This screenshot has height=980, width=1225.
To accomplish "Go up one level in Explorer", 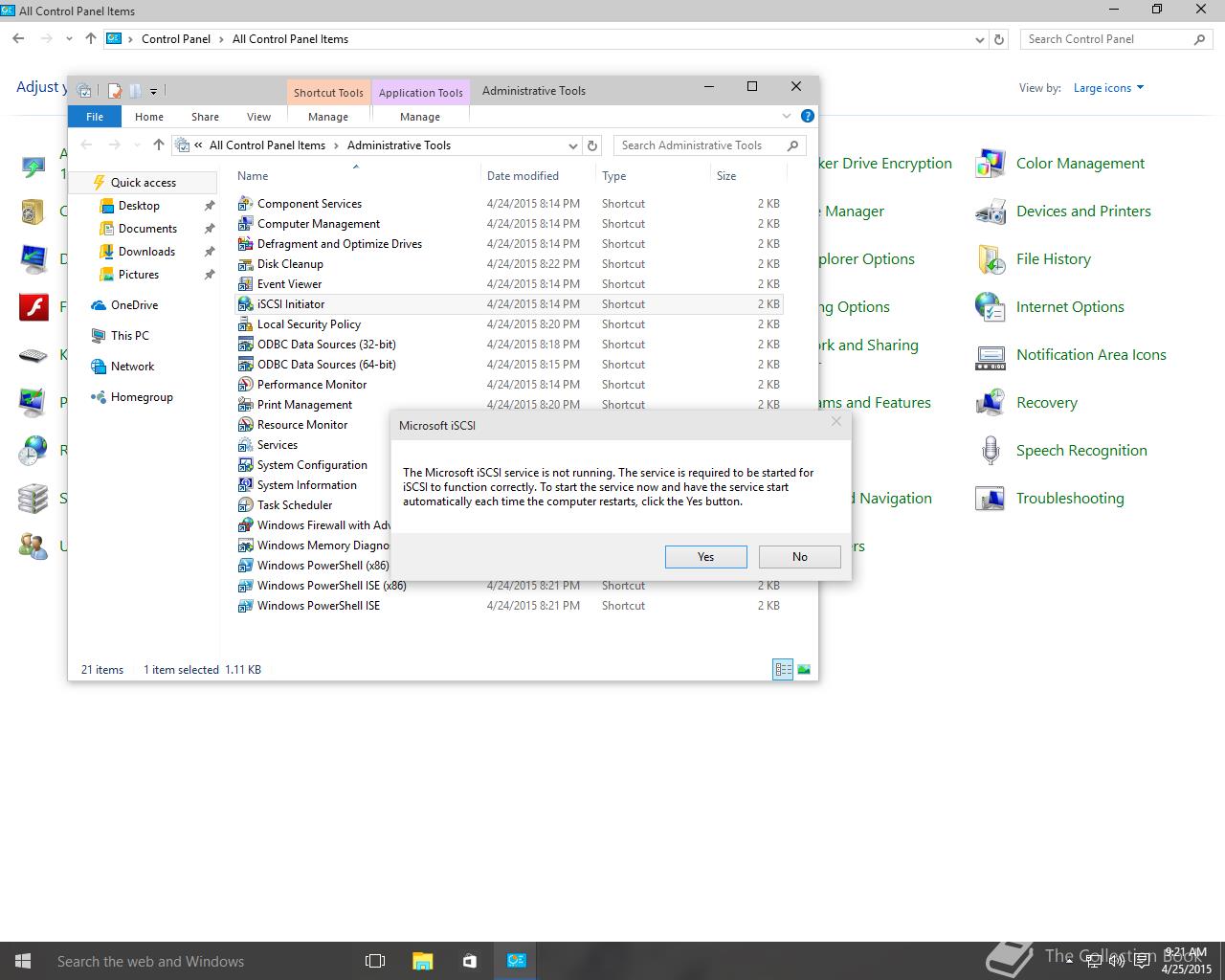I will 159,145.
